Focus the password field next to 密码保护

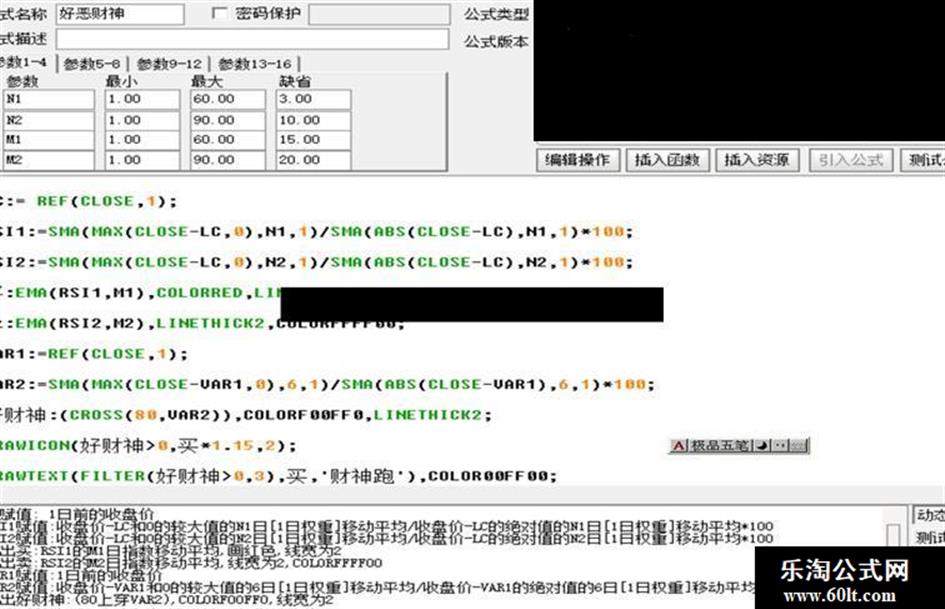379,14
